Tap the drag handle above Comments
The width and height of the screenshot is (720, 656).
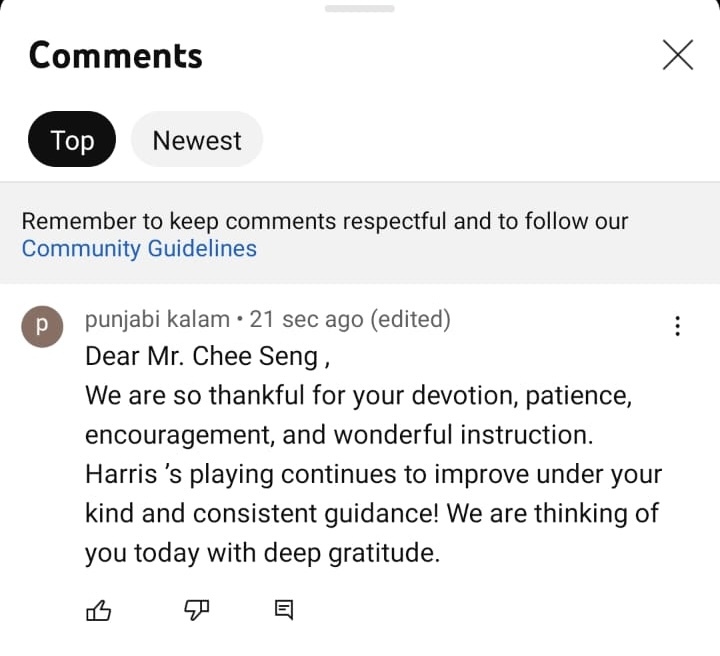(x=360, y=8)
